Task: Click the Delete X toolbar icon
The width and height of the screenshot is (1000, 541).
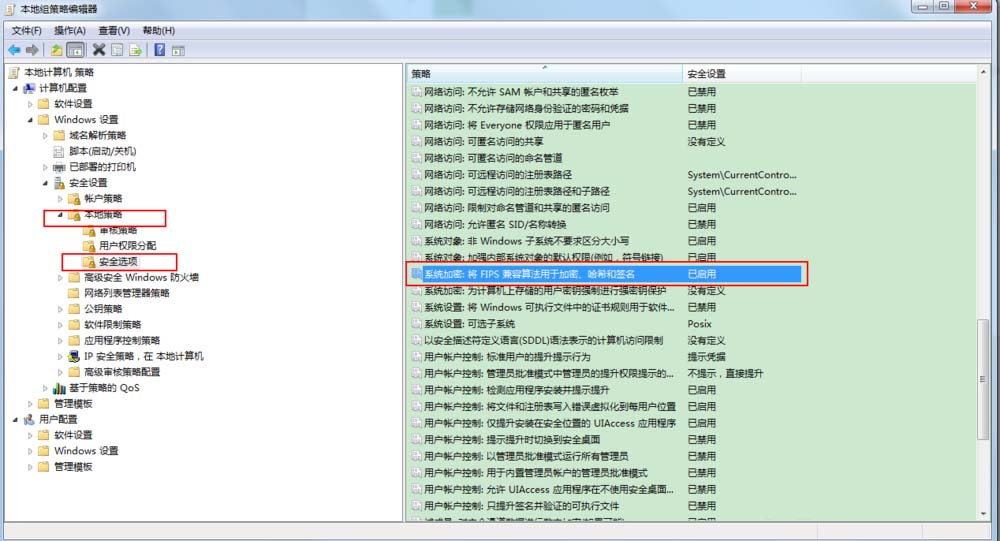Action: 99,50
